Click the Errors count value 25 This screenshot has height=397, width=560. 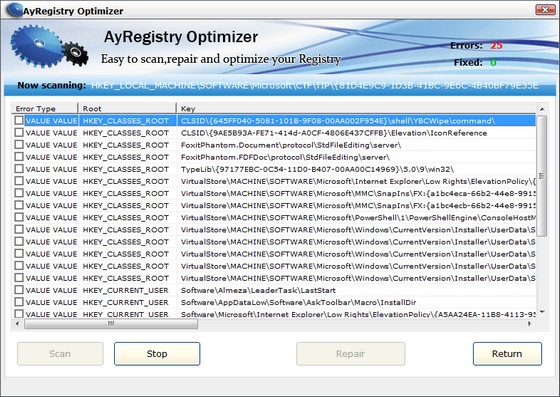point(496,46)
